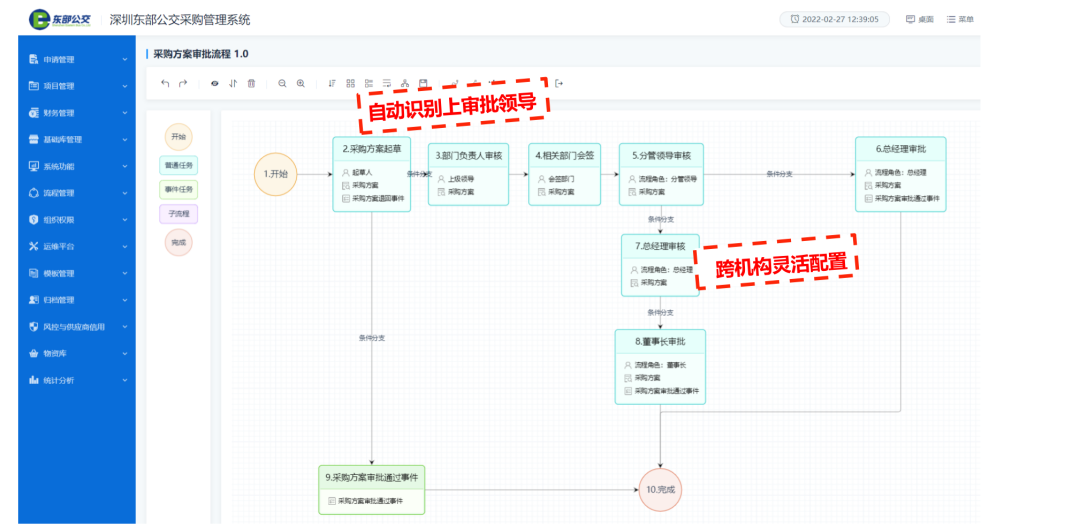Screen dimensions: 1080x528
Task: Expand the 申请管理 sidebar menu
Action: pos(78,60)
